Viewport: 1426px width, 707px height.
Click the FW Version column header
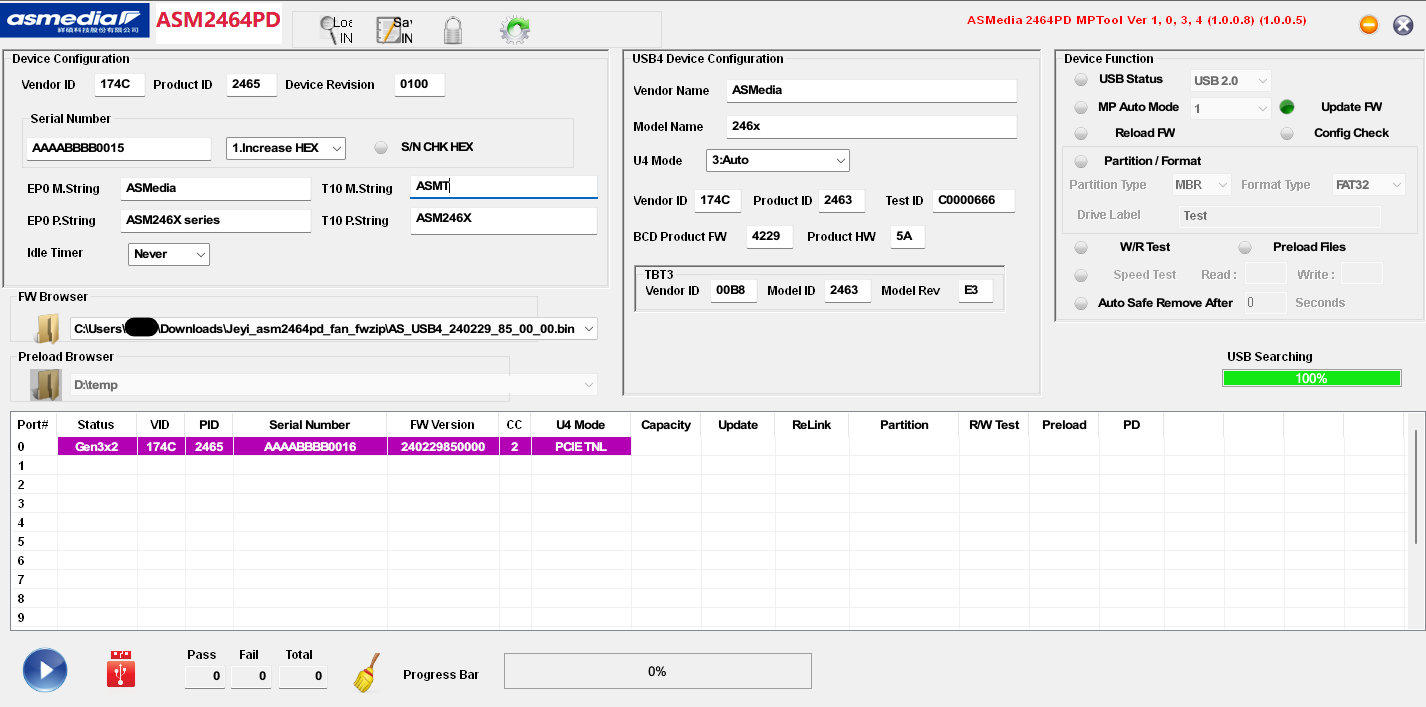coord(443,425)
